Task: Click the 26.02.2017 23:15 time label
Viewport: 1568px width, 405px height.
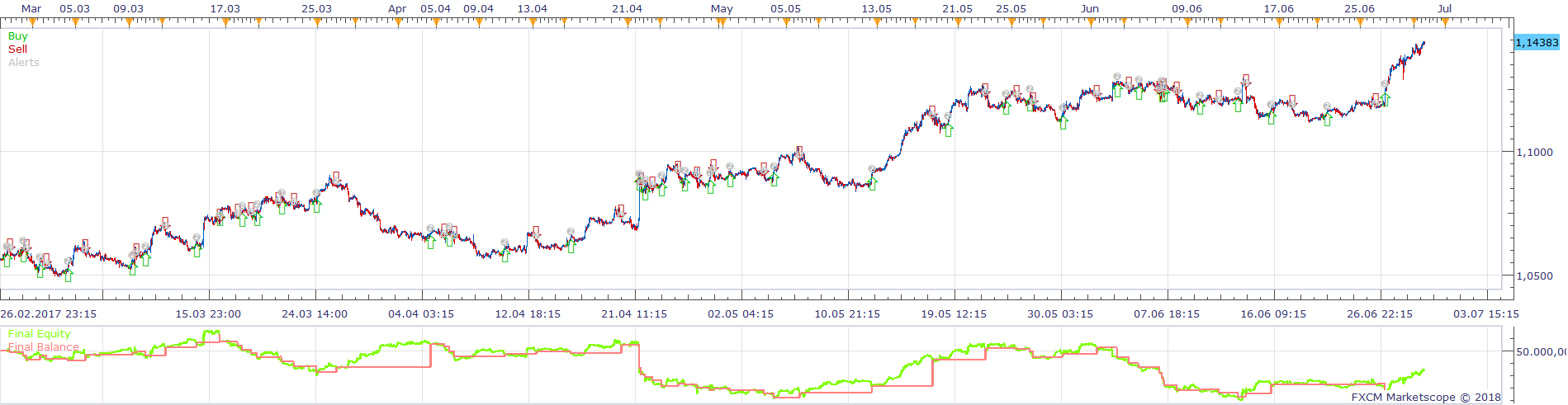Action: coord(49,314)
